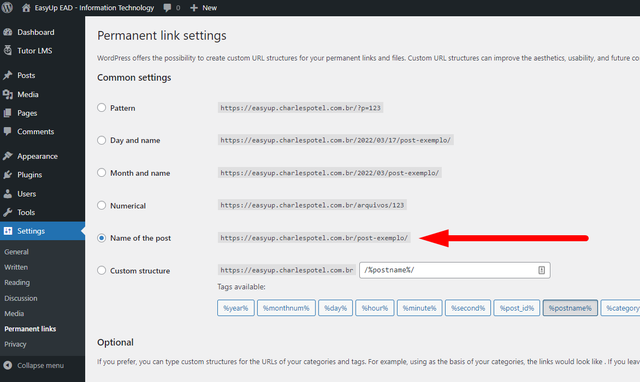Click the Tools wrench icon
Screen dimensions: 640x382
(x=7, y=212)
